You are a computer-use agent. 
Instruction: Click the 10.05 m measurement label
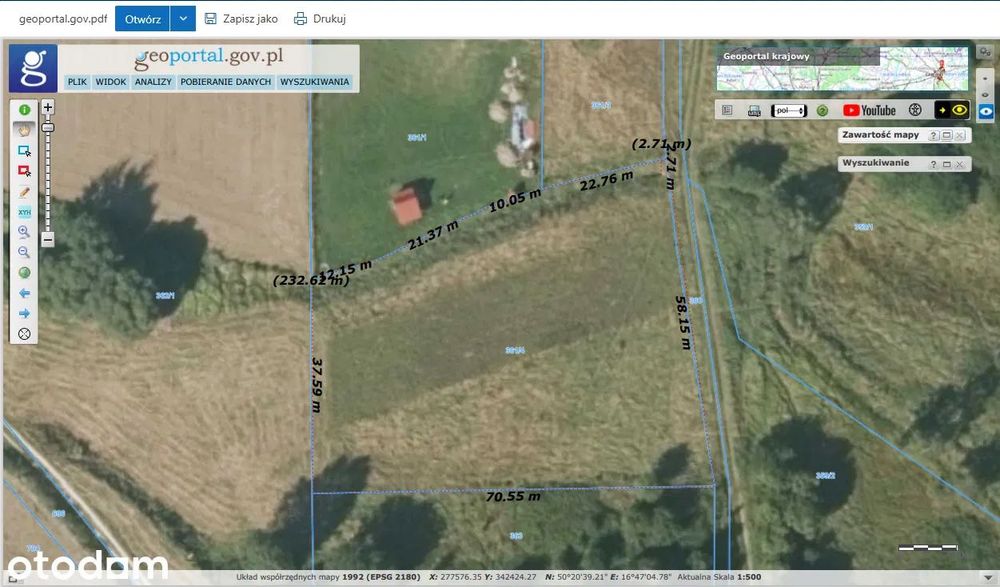point(515,200)
